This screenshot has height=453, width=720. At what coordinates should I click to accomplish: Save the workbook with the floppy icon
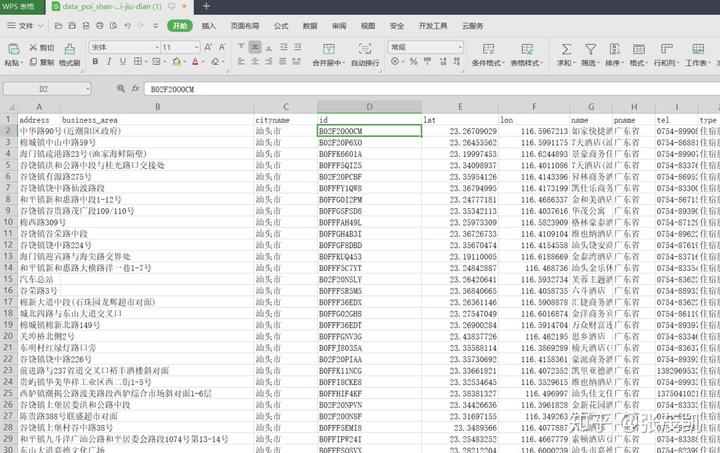pyautogui.click(x=72, y=26)
